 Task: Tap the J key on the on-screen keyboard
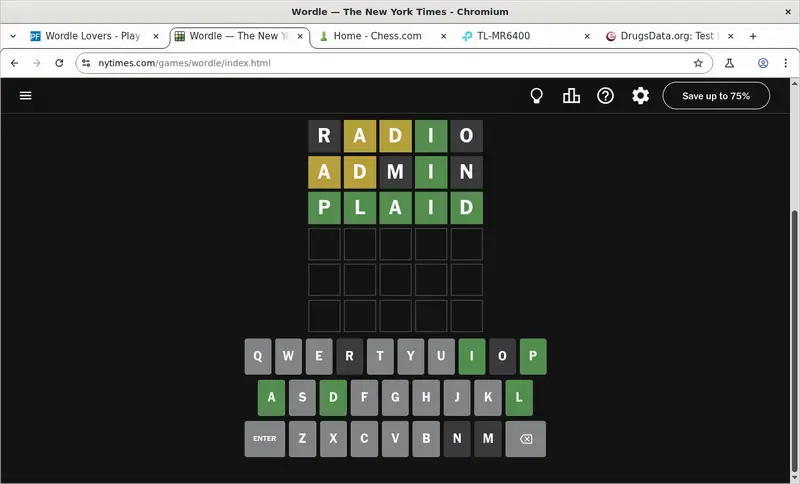coord(457,397)
